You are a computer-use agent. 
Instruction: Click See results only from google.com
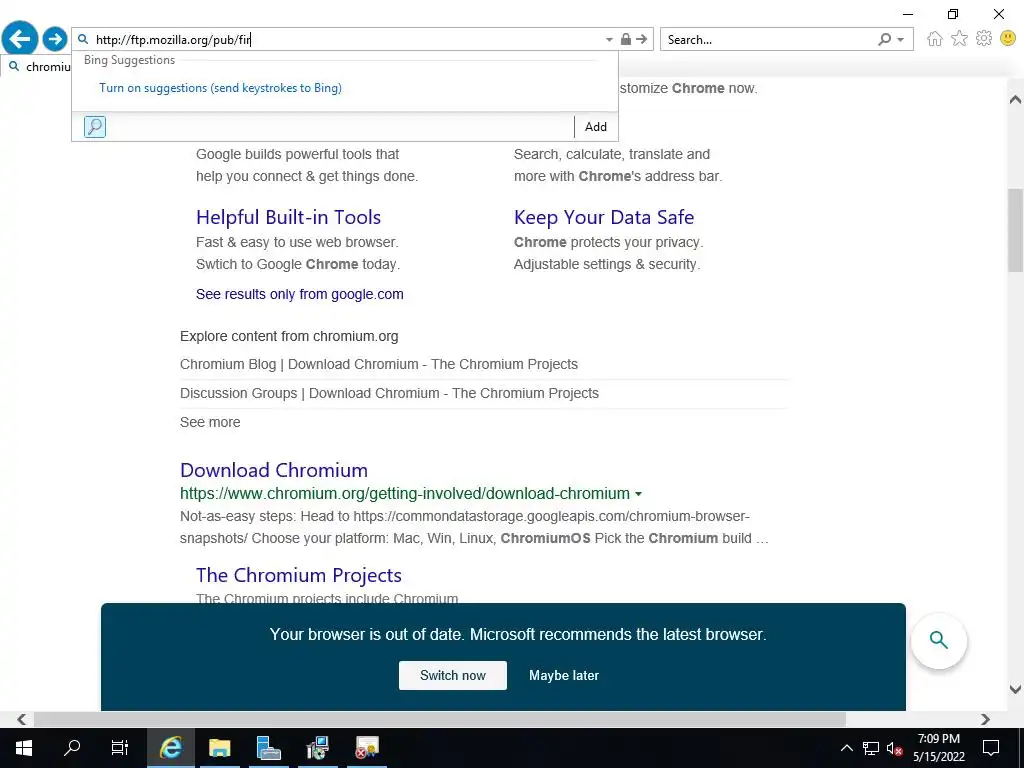[300, 294]
